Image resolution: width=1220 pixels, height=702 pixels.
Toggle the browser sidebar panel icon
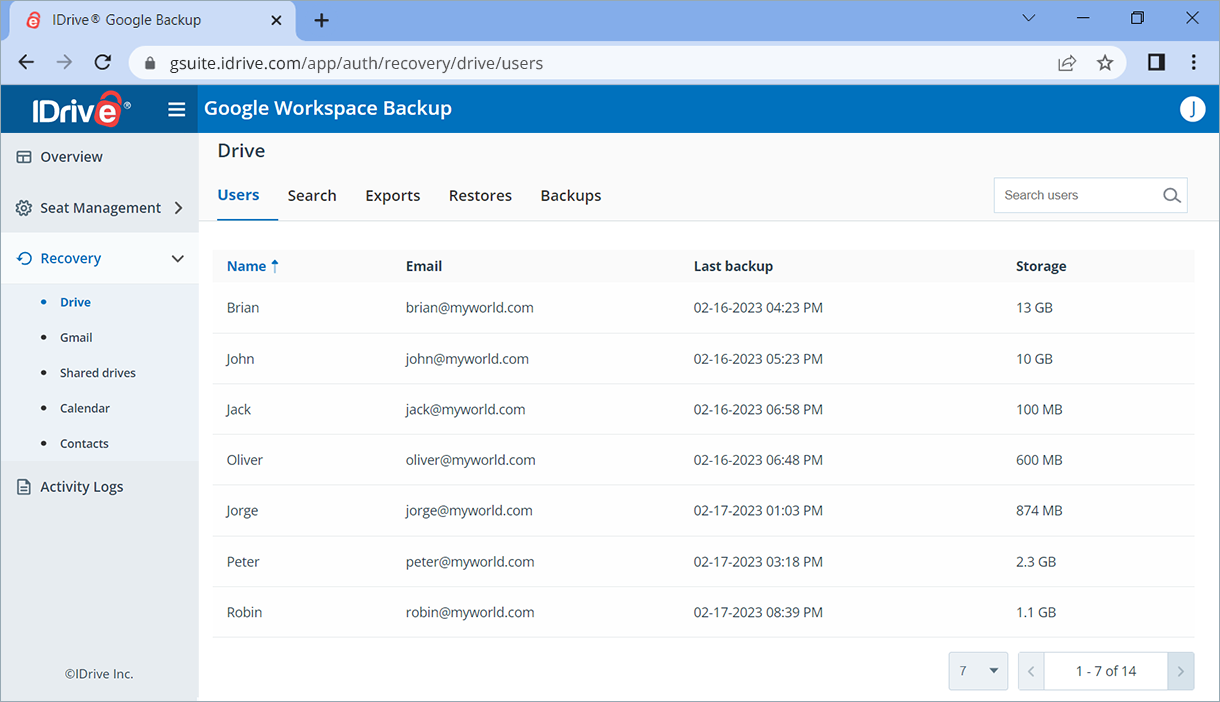click(1156, 62)
